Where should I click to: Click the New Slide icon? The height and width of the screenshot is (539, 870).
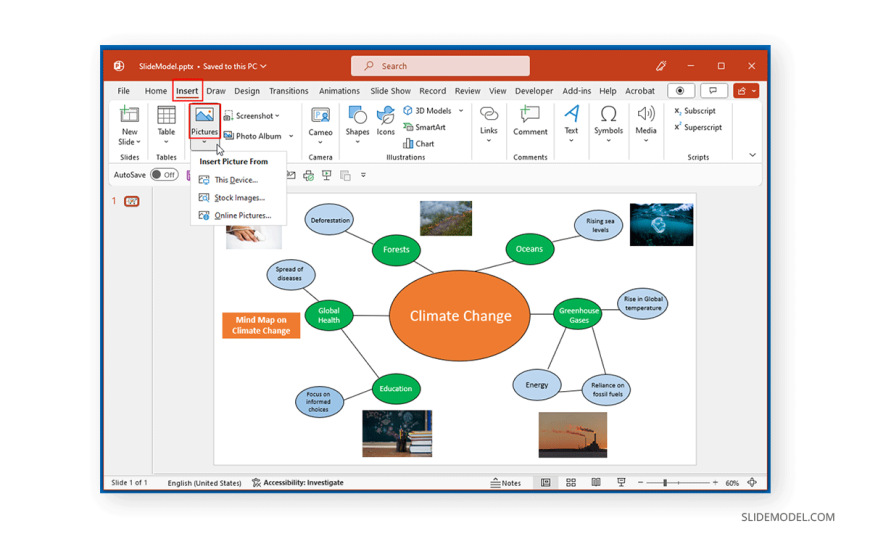click(129, 114)
